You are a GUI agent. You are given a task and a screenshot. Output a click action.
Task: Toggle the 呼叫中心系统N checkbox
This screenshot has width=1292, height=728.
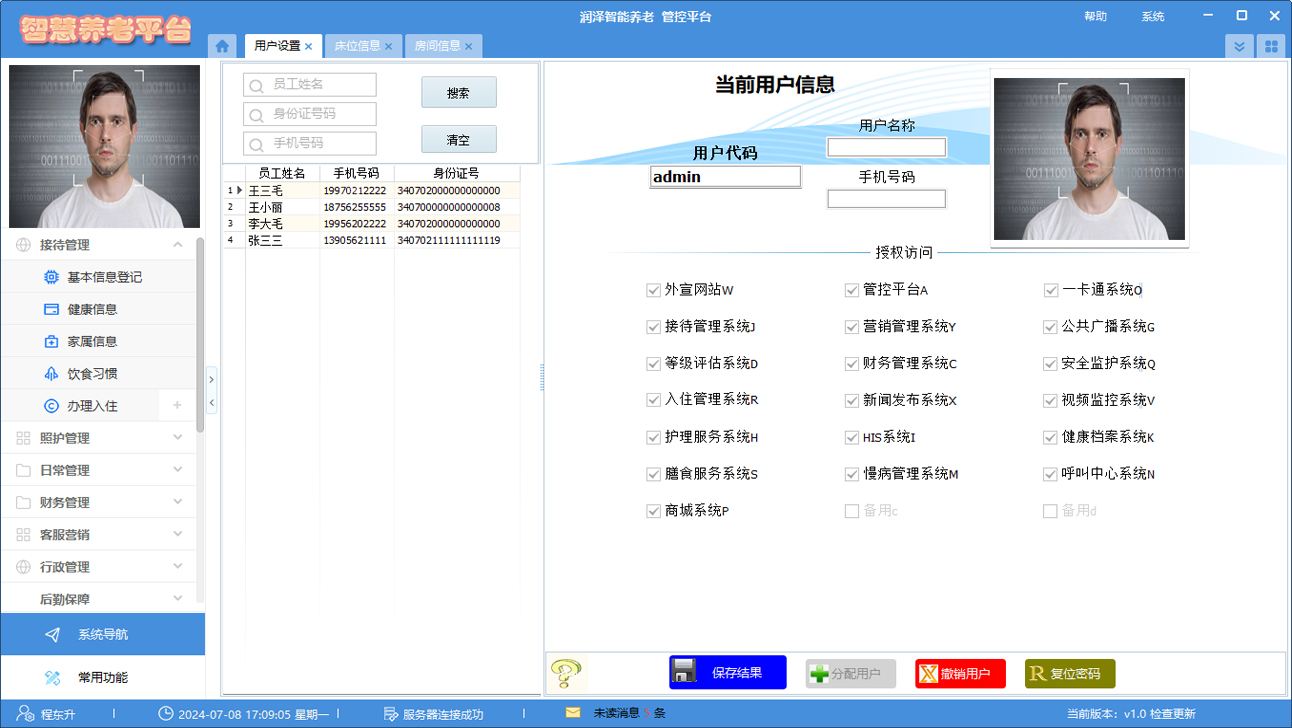tap(1050, 474)
